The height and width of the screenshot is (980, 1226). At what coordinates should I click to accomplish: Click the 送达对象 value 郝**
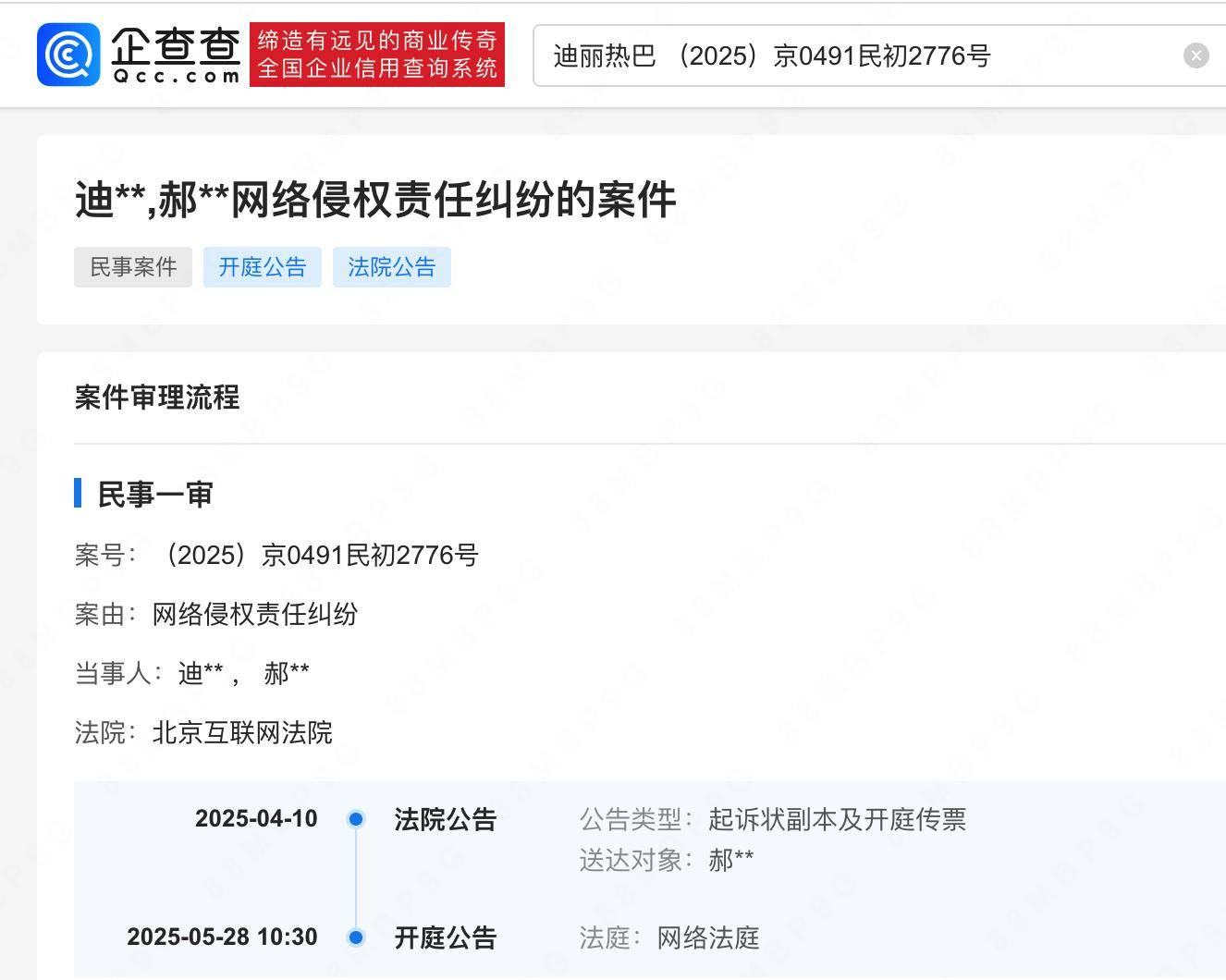731,860
